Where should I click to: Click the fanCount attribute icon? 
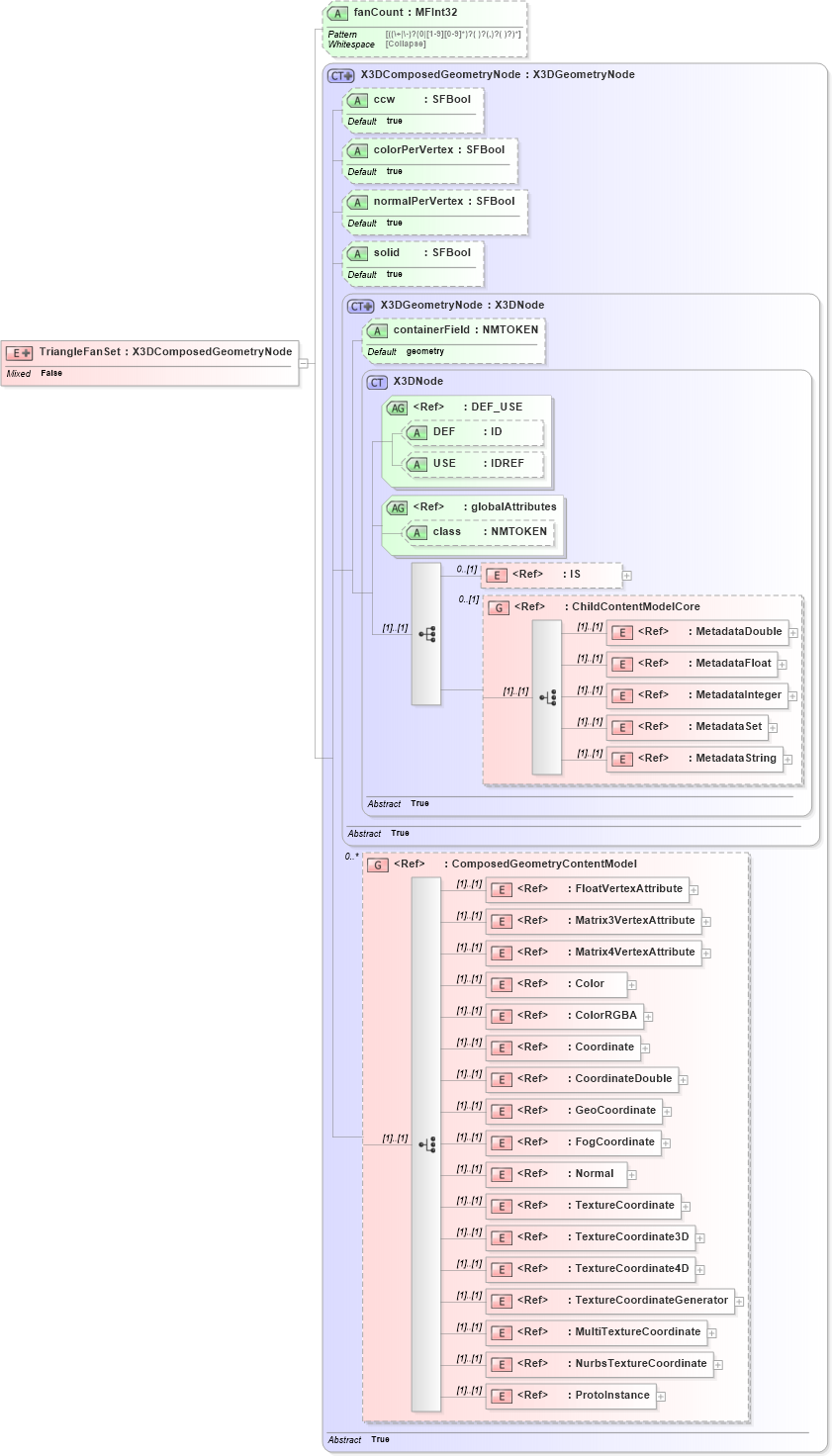tap(337, 14)
